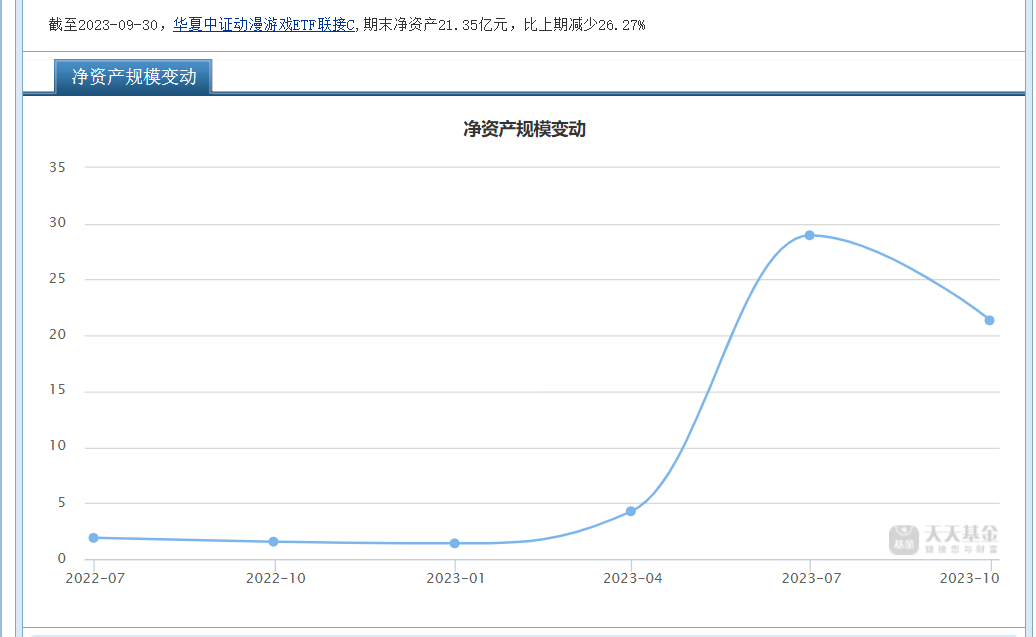Click the 2023-01 data point marker
1036x637 pixels.
coord(455,543)
